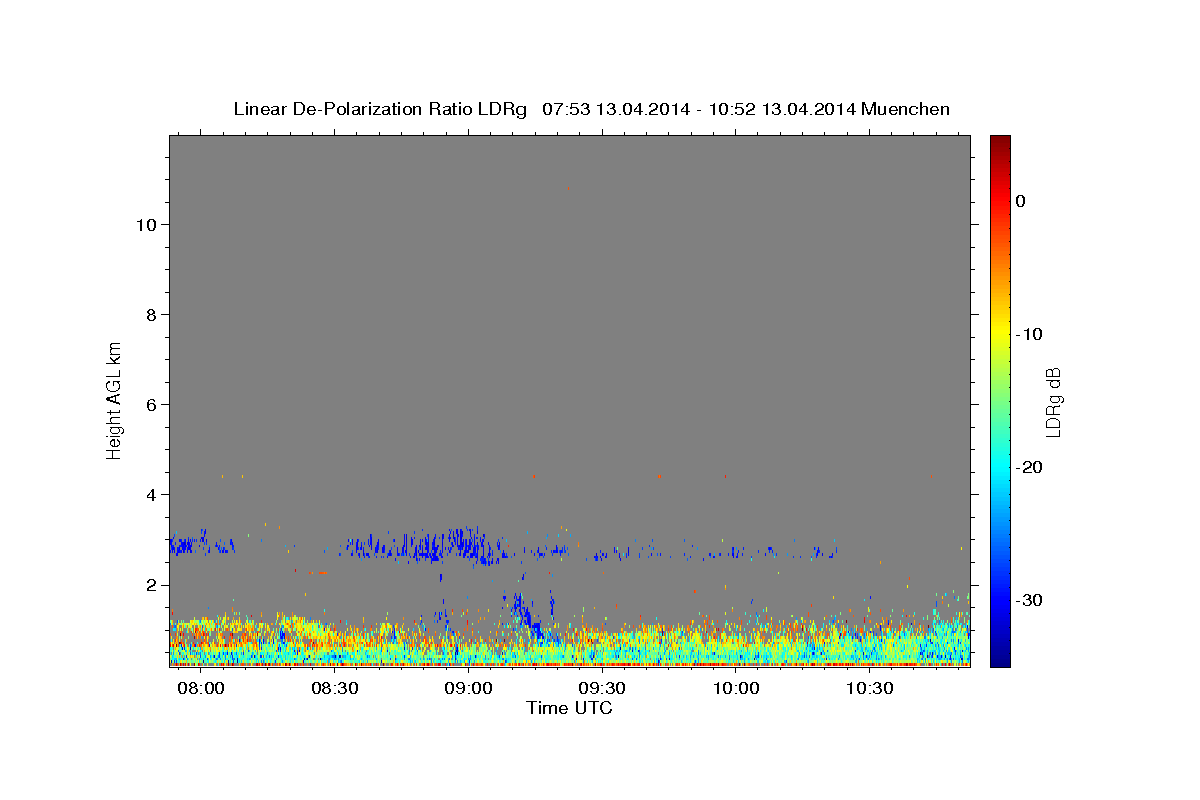The height and width of the screenshot is (800, 1200).
Task: Click the height tick label 8
Action: pos(149,314)
